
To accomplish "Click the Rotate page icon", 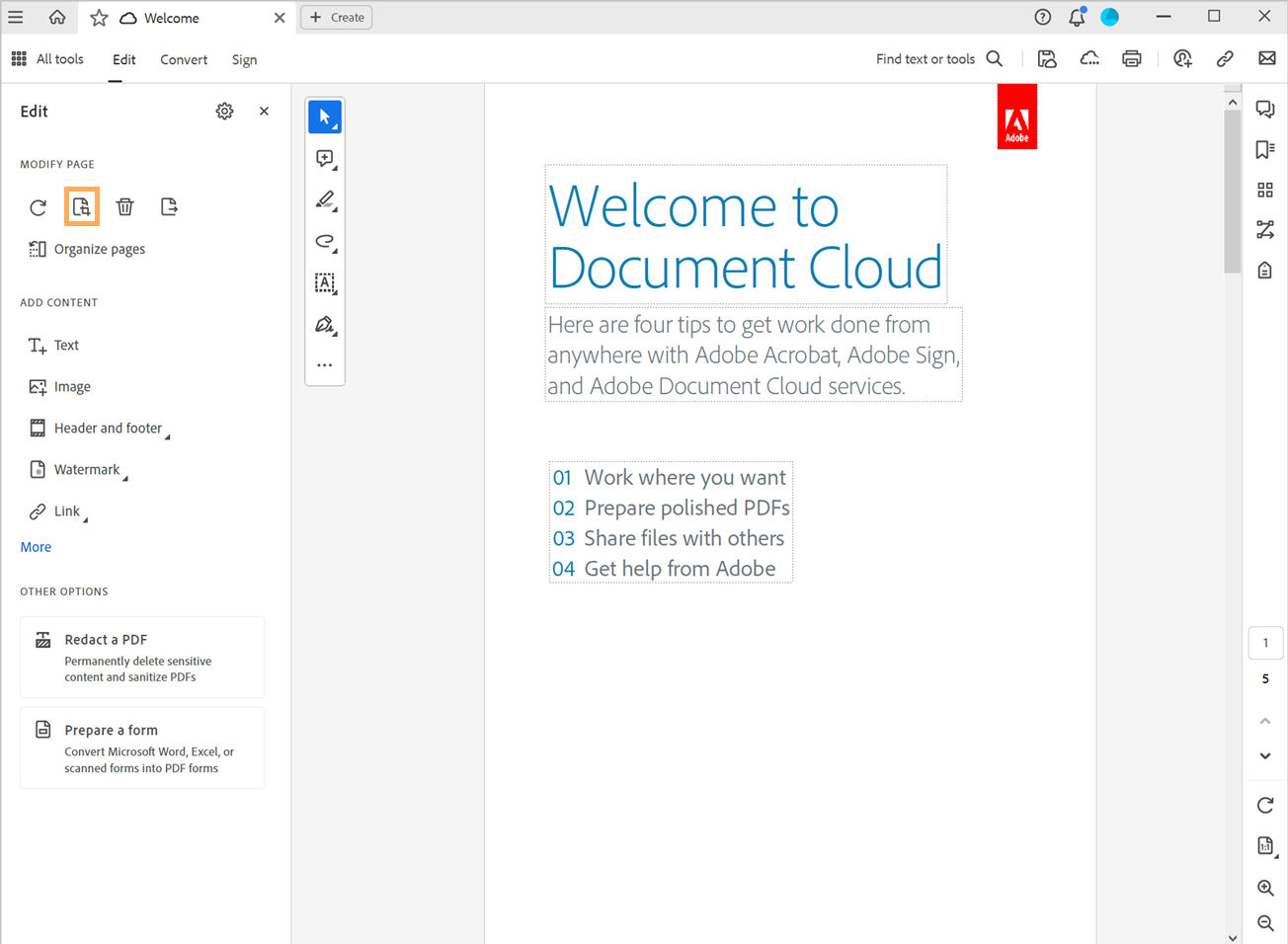I will [x=38, y=207].
